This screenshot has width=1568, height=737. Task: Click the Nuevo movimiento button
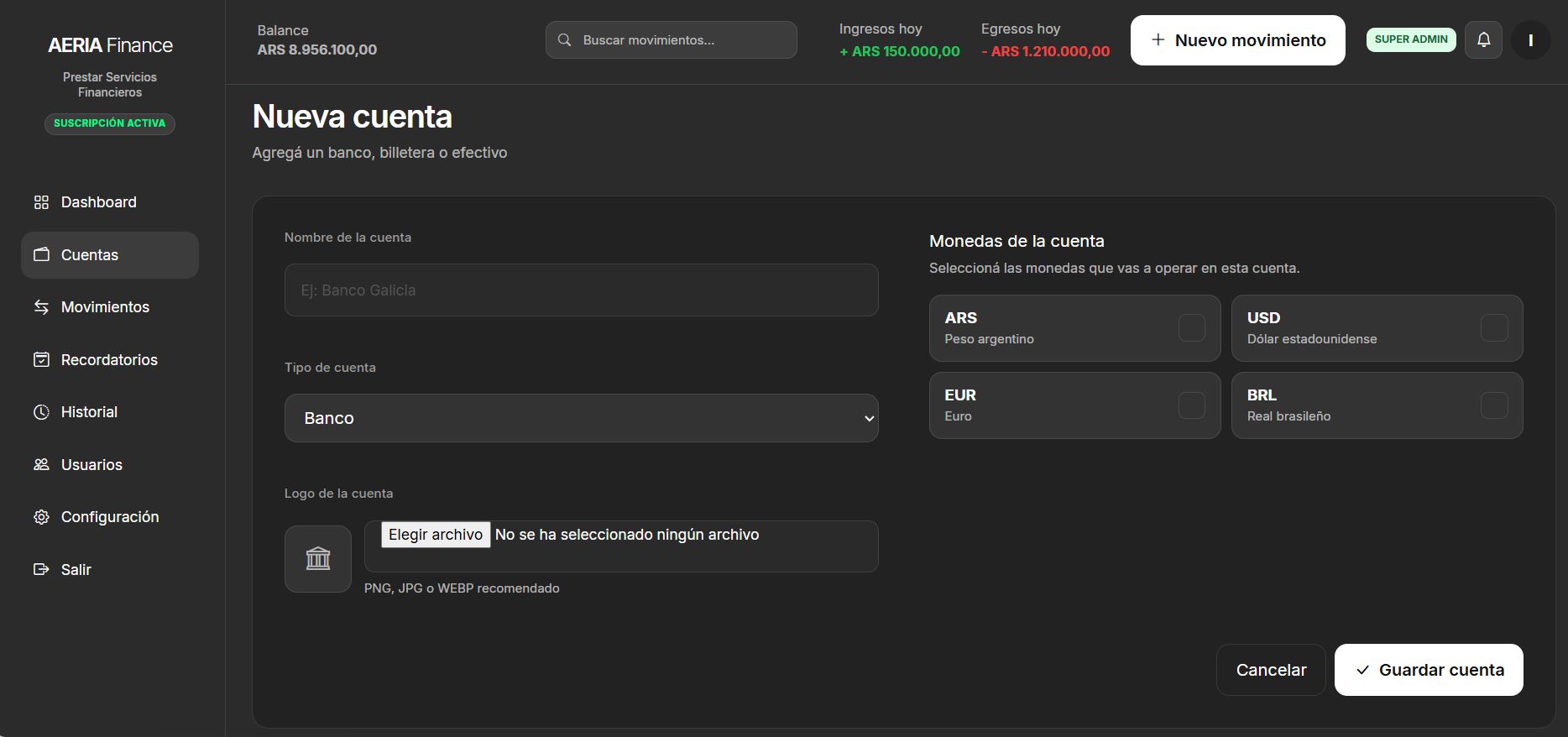[1237, 39]
